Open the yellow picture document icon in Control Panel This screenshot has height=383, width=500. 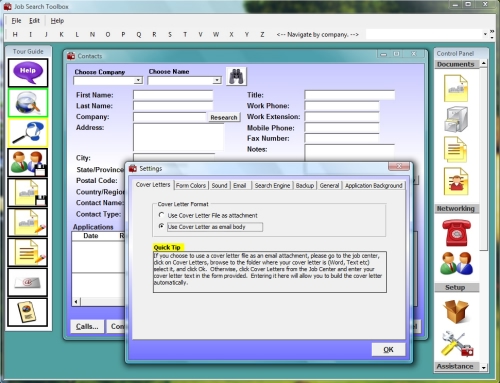456,88
